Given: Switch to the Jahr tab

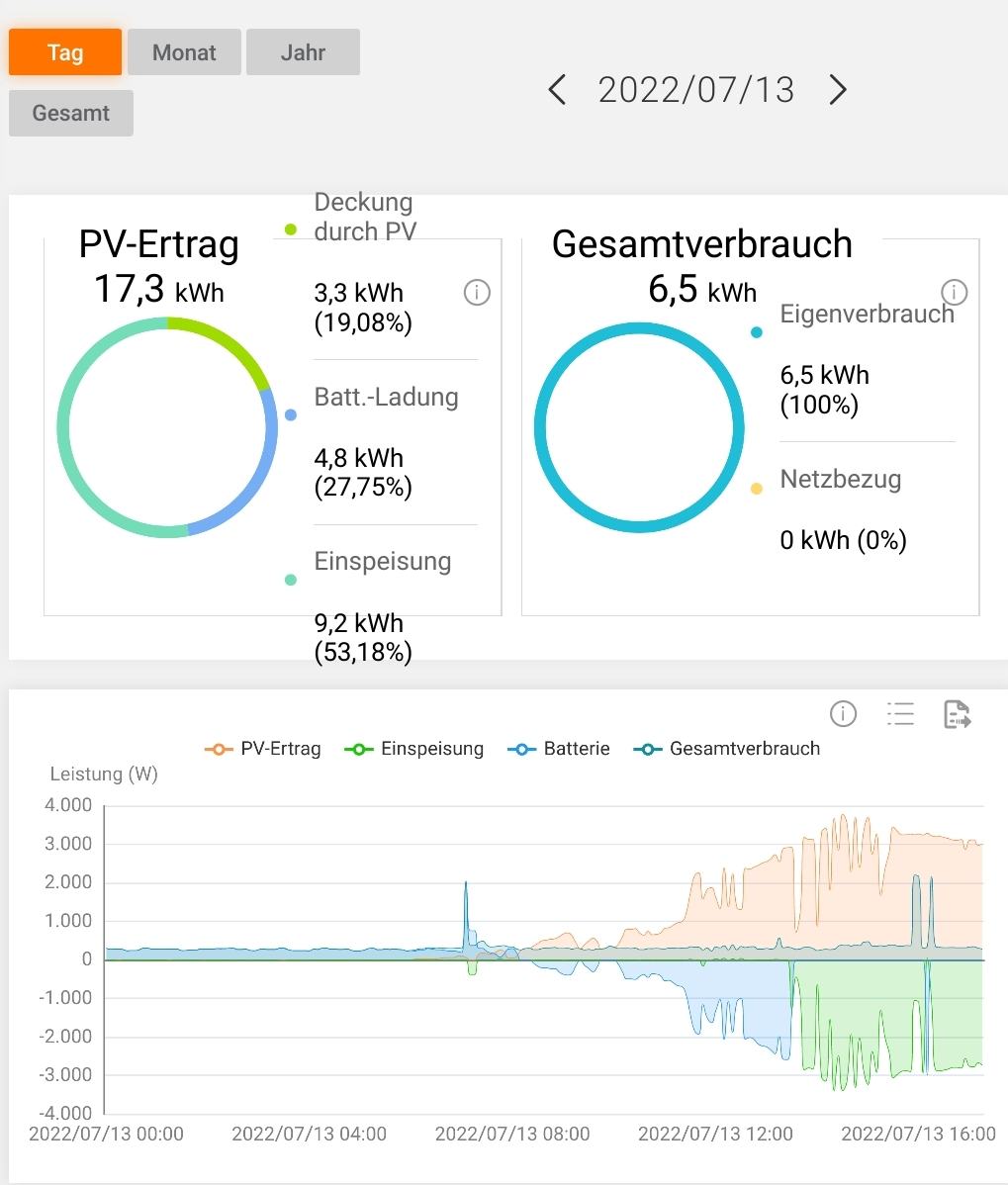Looking at the screenshot, I should 303,52.
